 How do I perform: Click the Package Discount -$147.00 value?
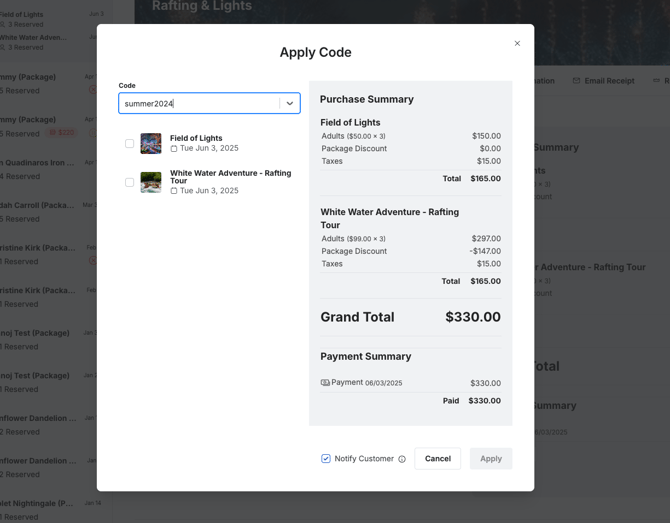coord(485,251)
